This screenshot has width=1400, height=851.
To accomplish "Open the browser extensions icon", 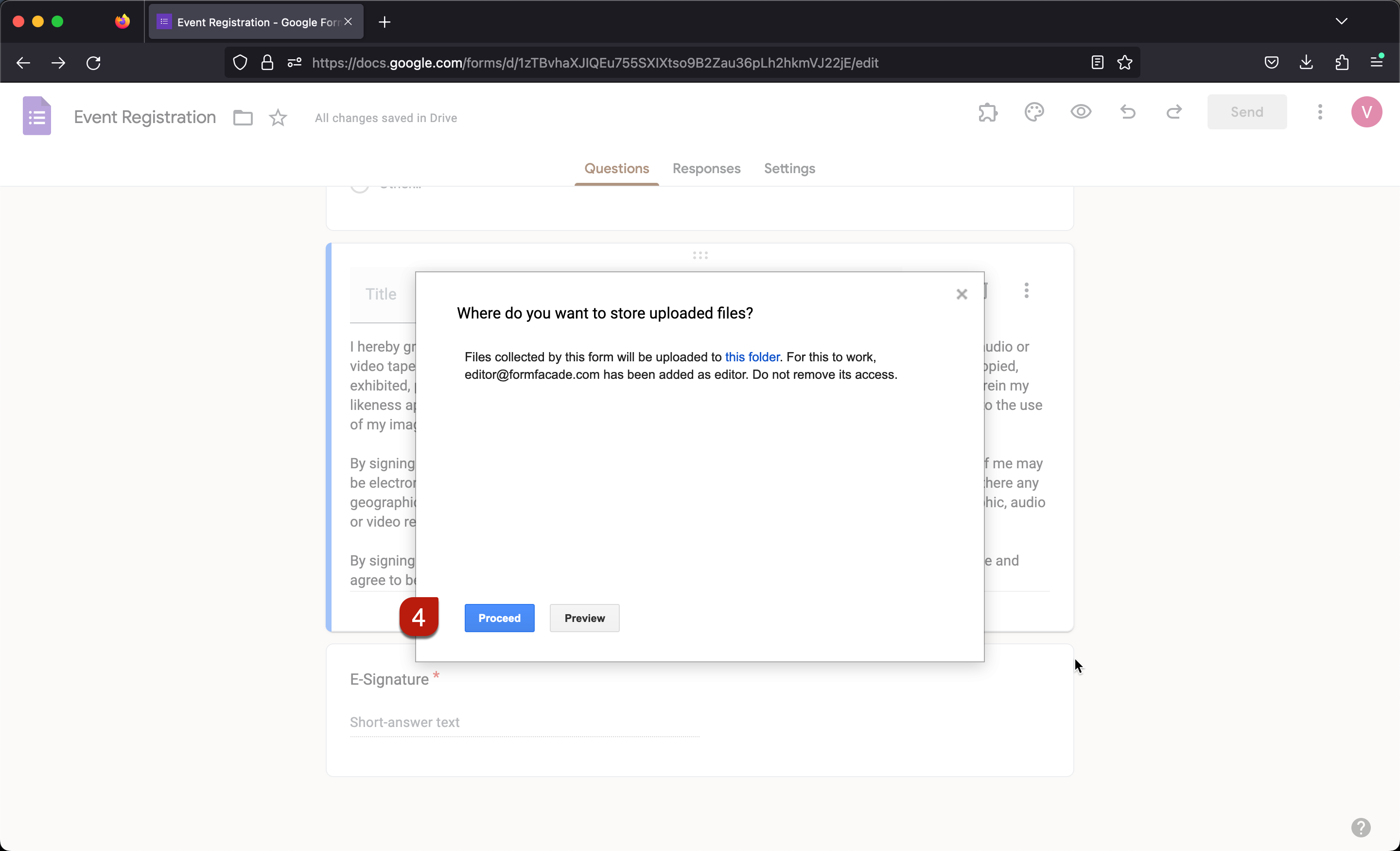I will [x=1342, y=63].
